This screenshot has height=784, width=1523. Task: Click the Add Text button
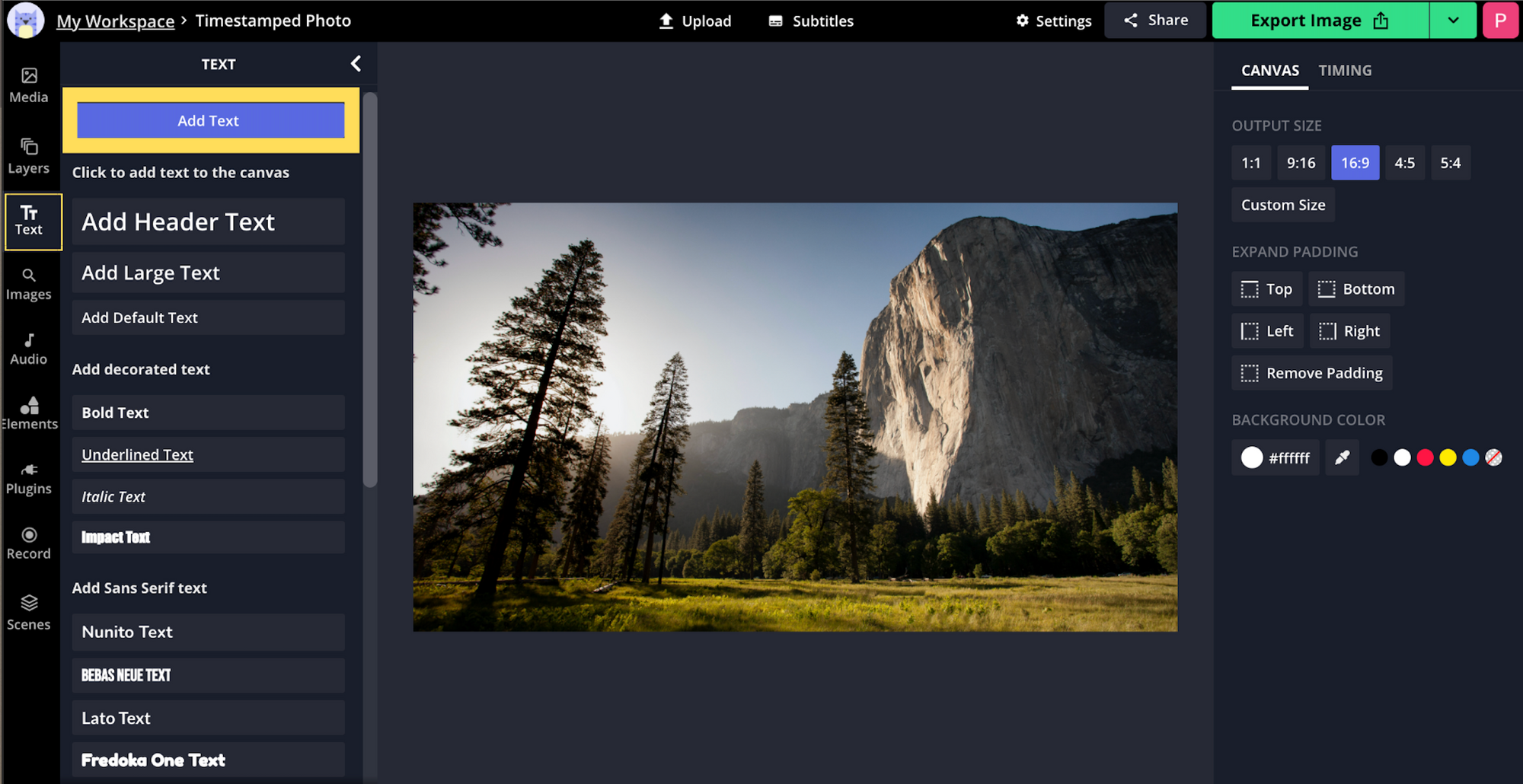[x=210, y=120]
